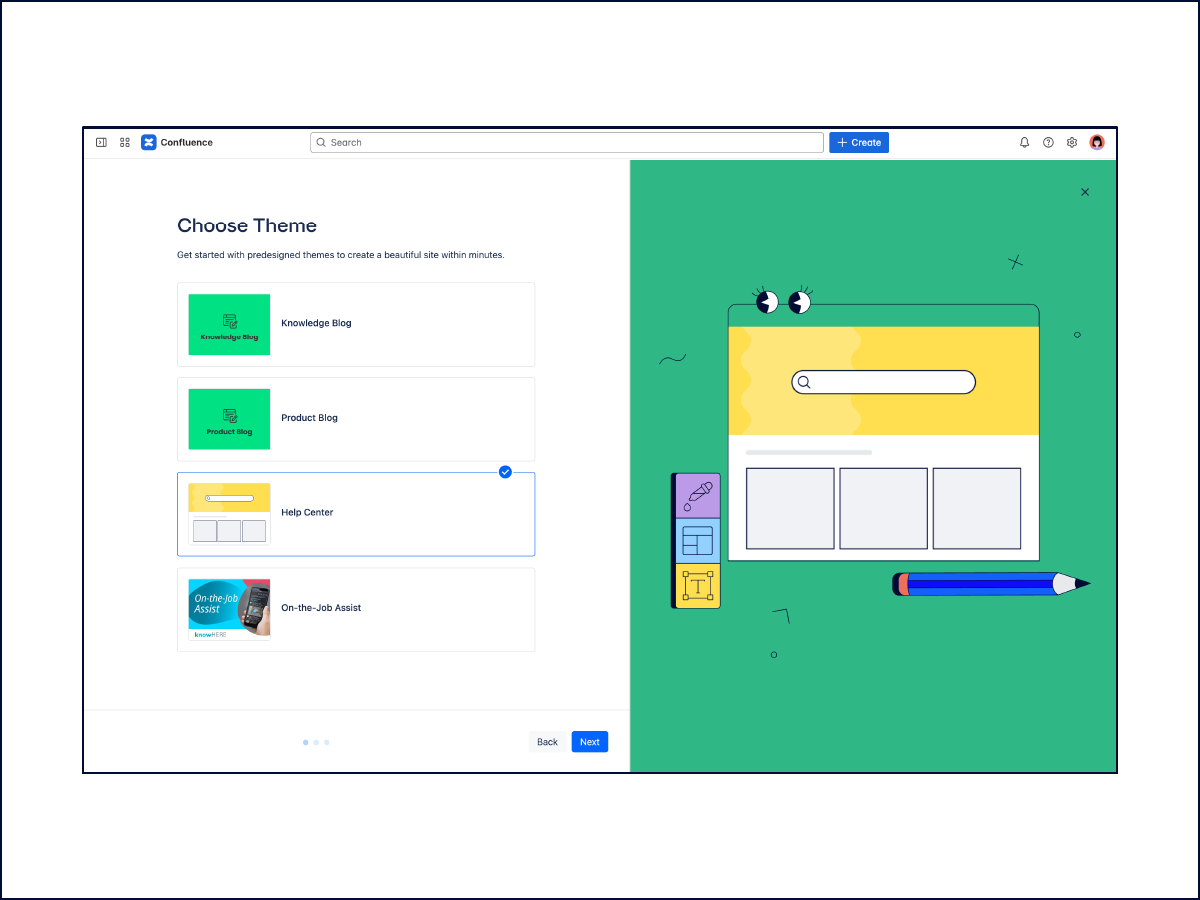
Task: Click the magnifier icon in the search bar
Action: click(321, 142)
